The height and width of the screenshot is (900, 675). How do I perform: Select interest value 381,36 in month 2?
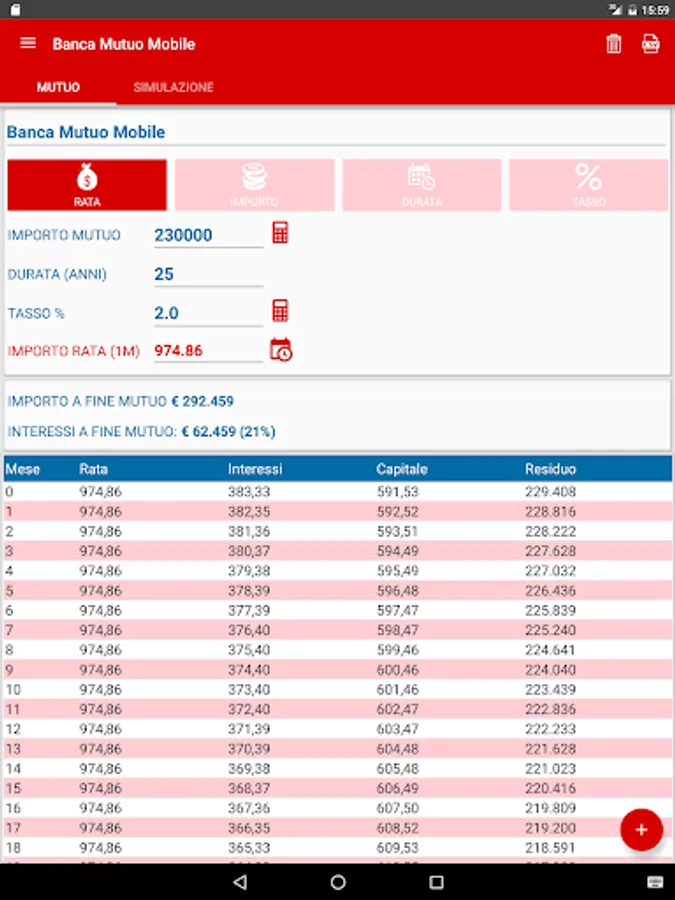click(249, 532)
